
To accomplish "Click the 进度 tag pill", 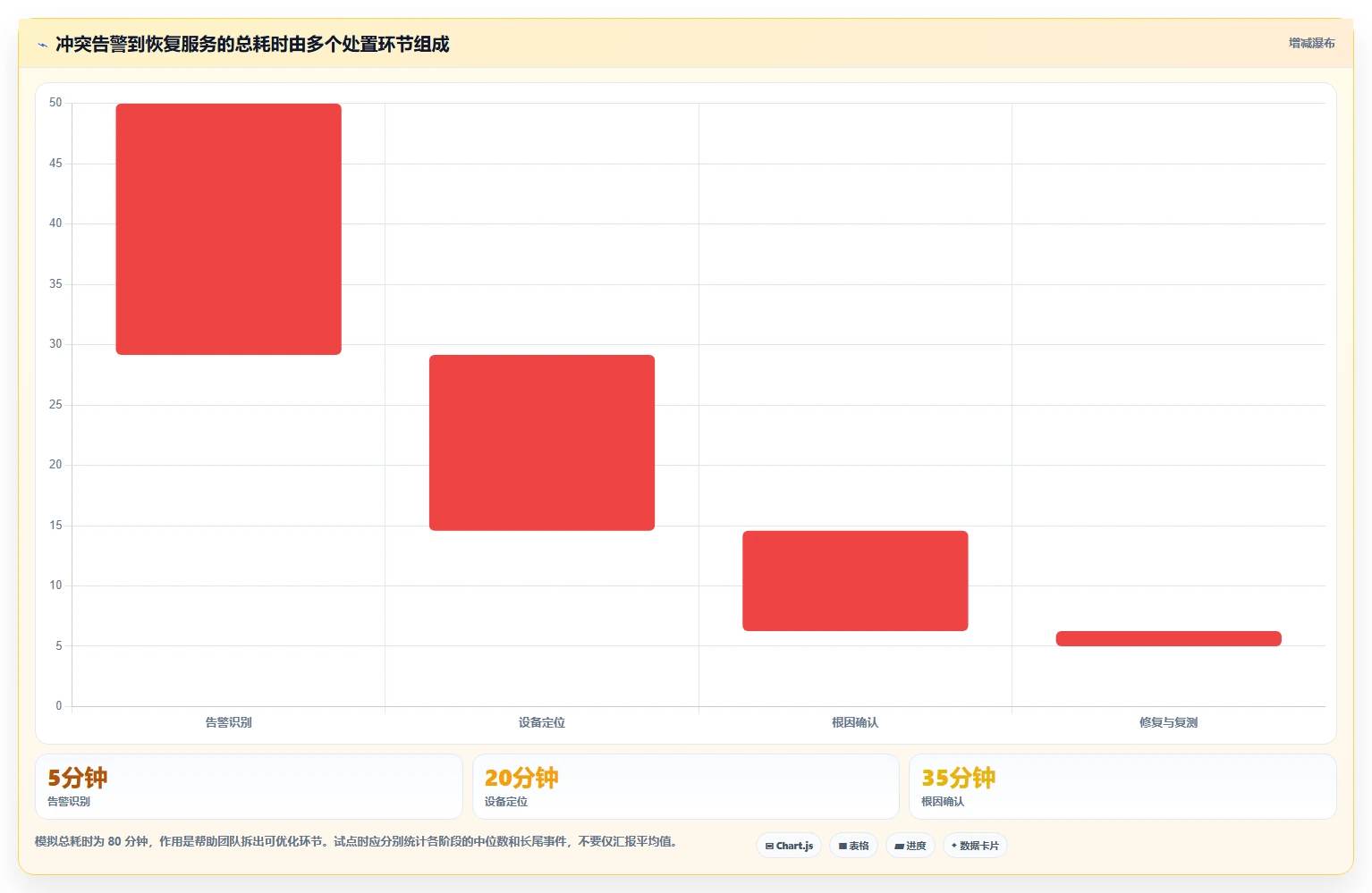I will (910, 846).
